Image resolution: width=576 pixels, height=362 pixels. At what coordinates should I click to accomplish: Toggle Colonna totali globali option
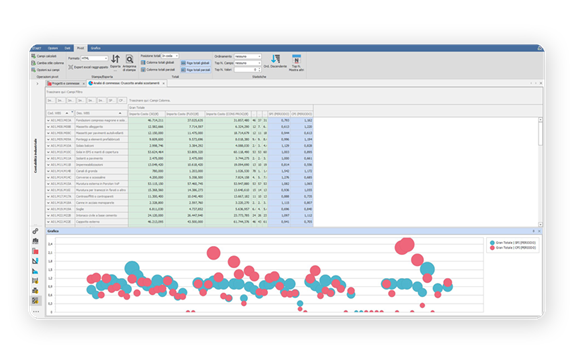[158, 63]
